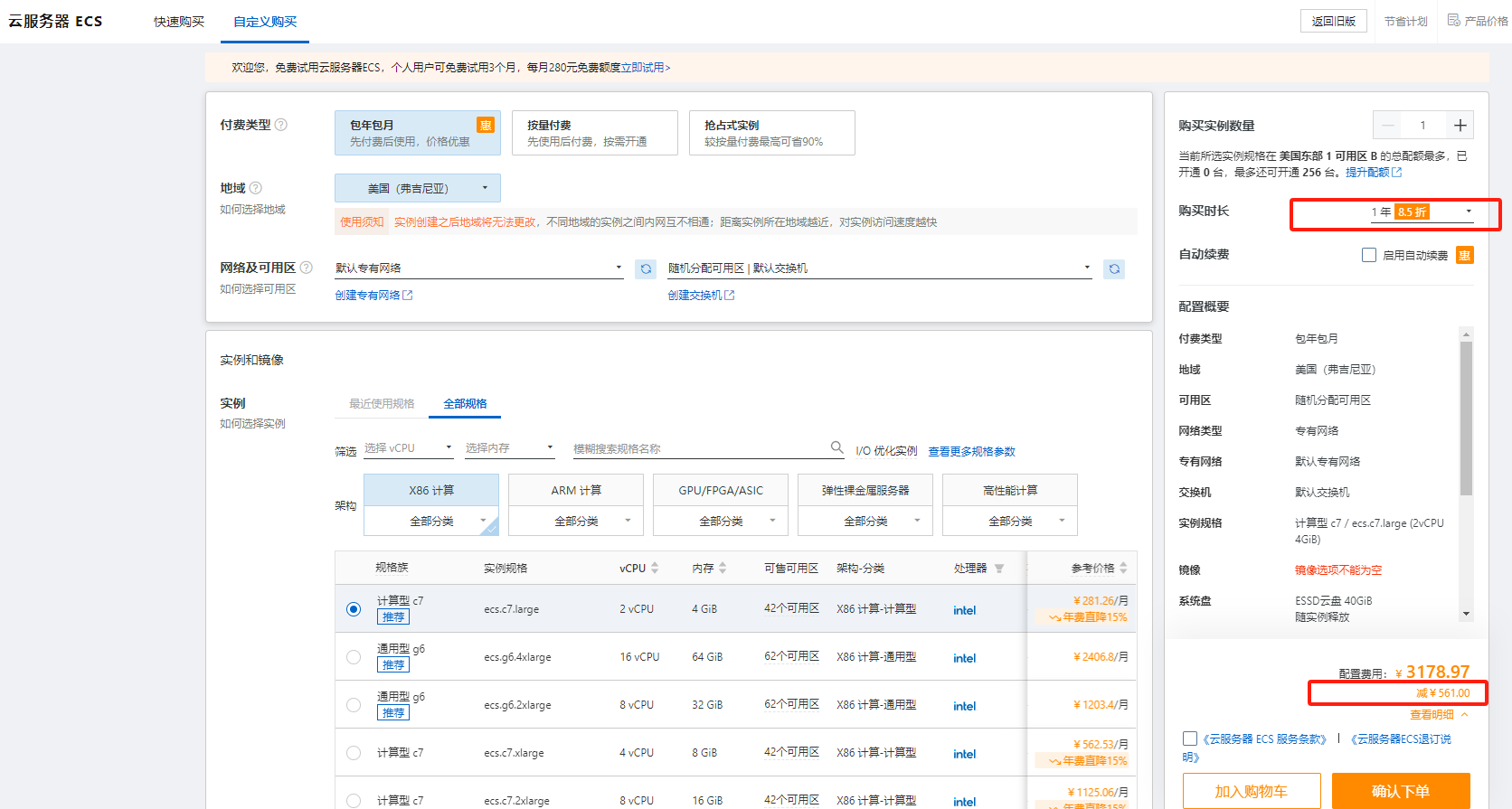Open the 查看更多规格参数 link
This screenshot has width=1512, height=809.
point(971,451)
